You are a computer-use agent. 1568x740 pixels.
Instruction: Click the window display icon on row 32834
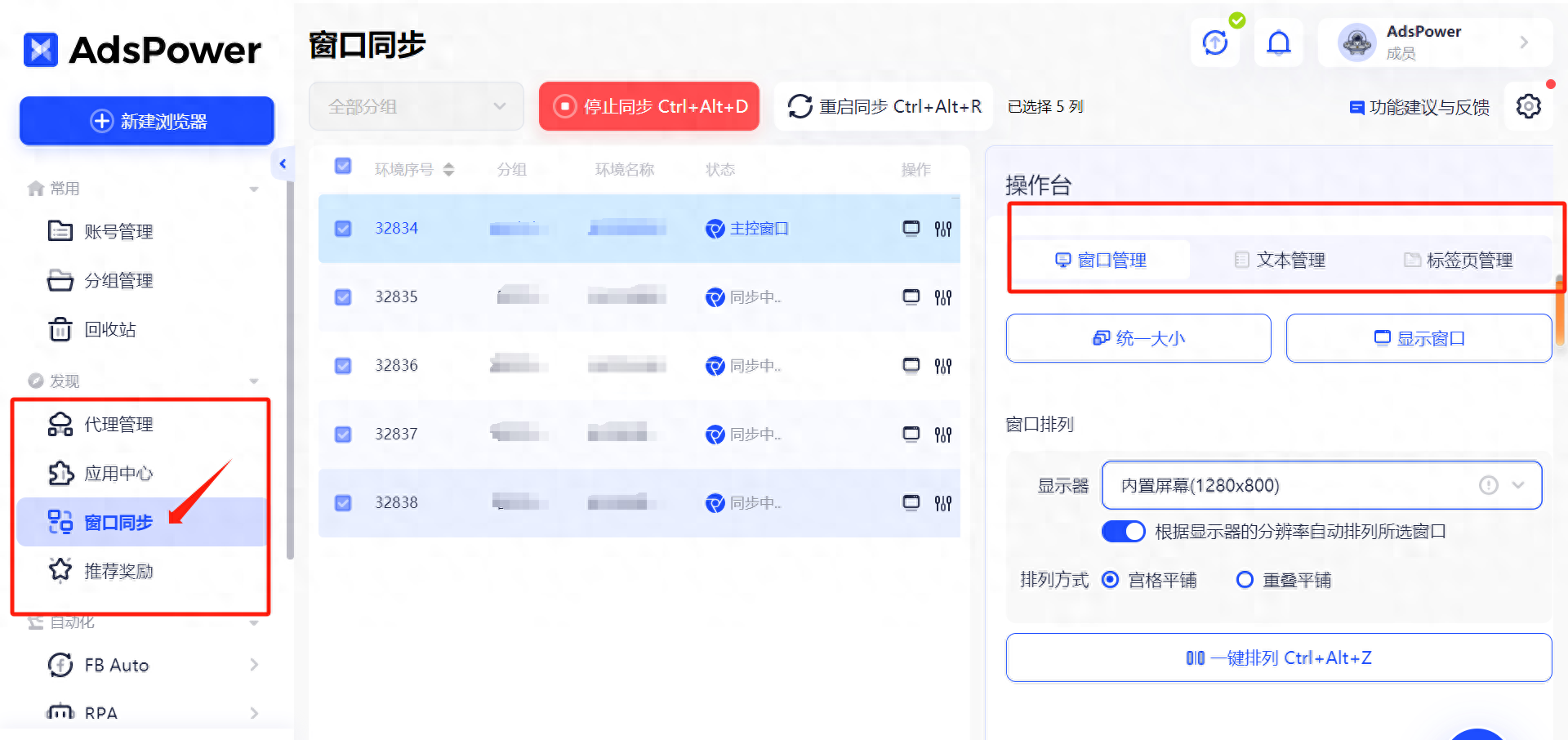click(911, 229)
